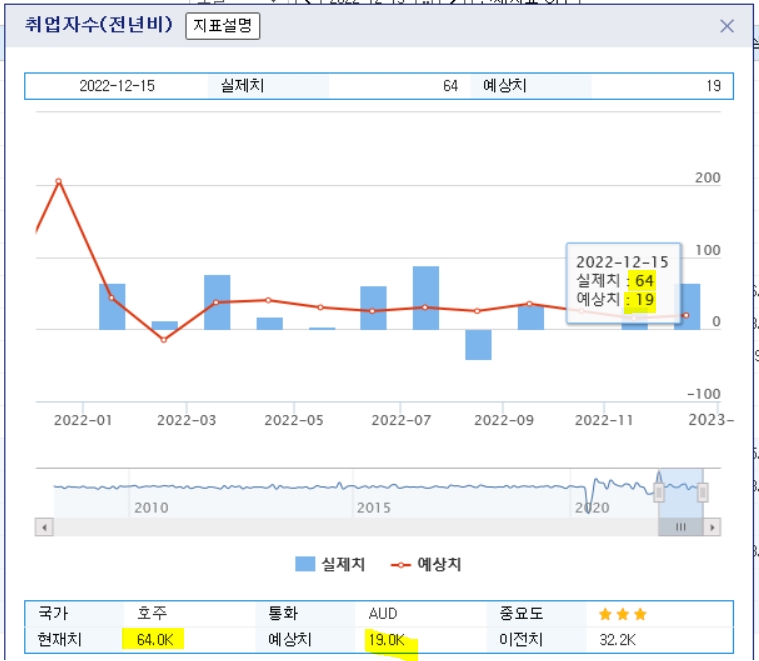The height and width of the screenshot is (661, 759).
Task: Click the blue bar near 2022-03
Action: 217,302
